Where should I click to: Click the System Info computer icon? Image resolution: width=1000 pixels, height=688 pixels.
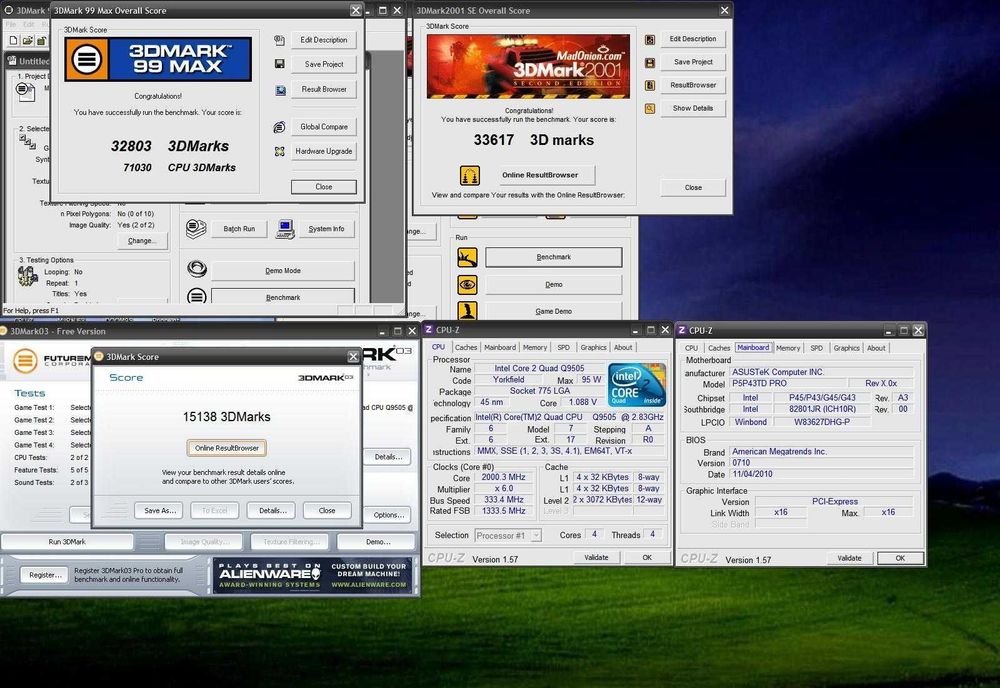pos(285,228)
